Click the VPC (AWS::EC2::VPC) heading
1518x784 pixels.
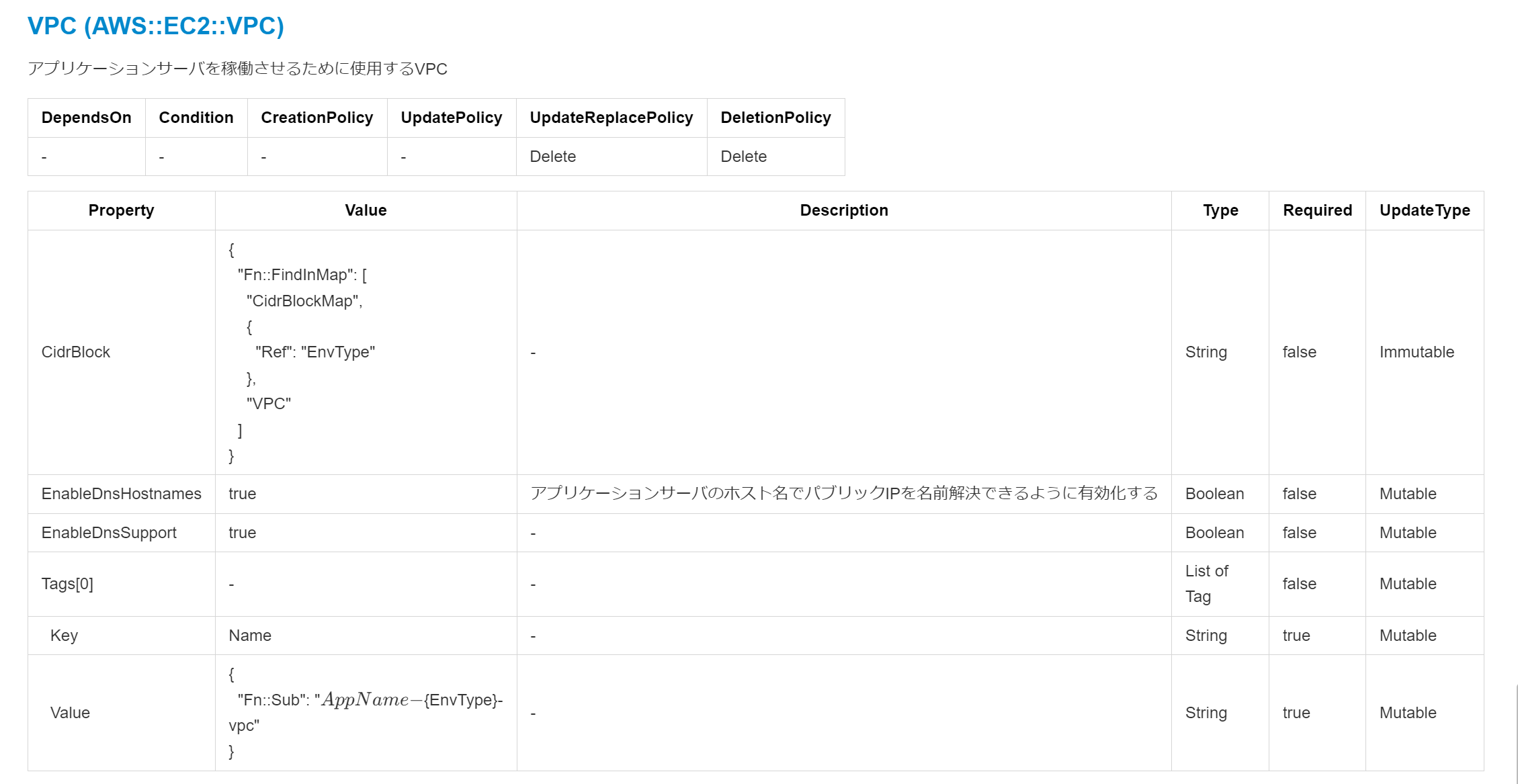[x=156, y=26]
